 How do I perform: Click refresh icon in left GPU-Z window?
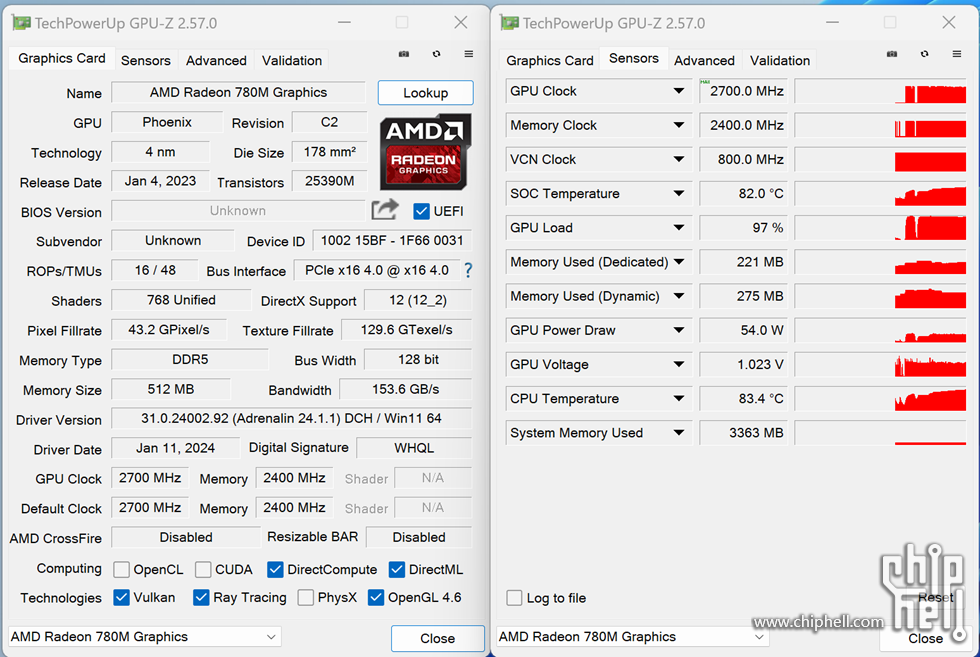(436, 54)
